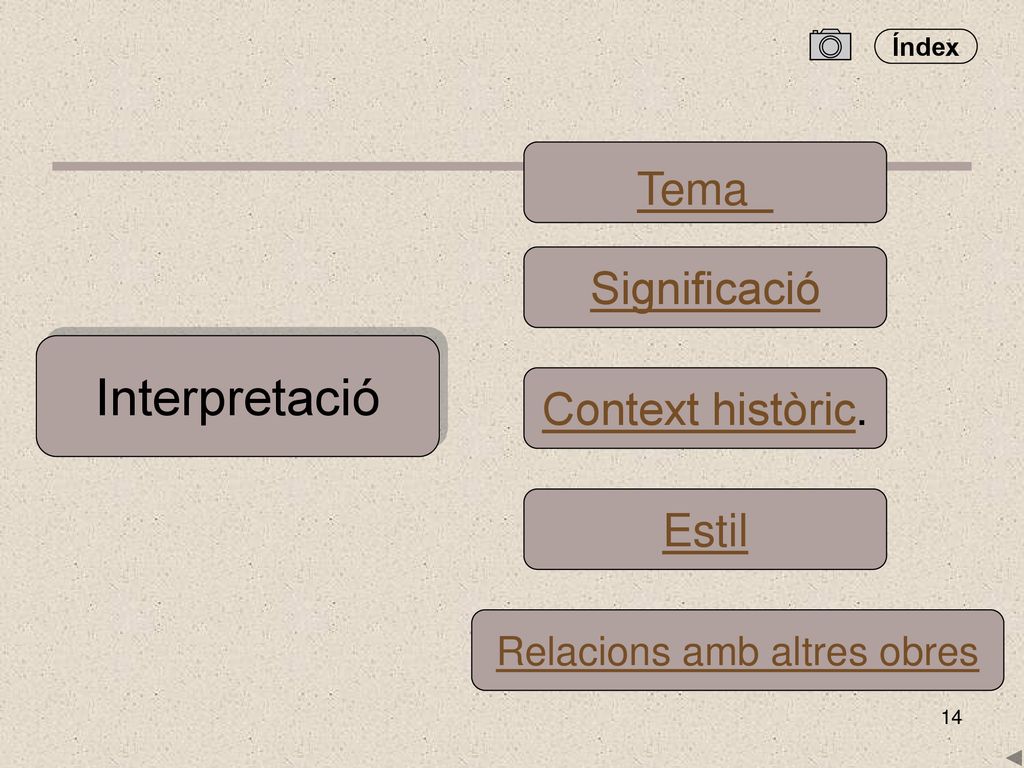The height and width of the screenshot is (768, 1024).
Task: Click the box containing Context històric
Action: click(705, 408)
